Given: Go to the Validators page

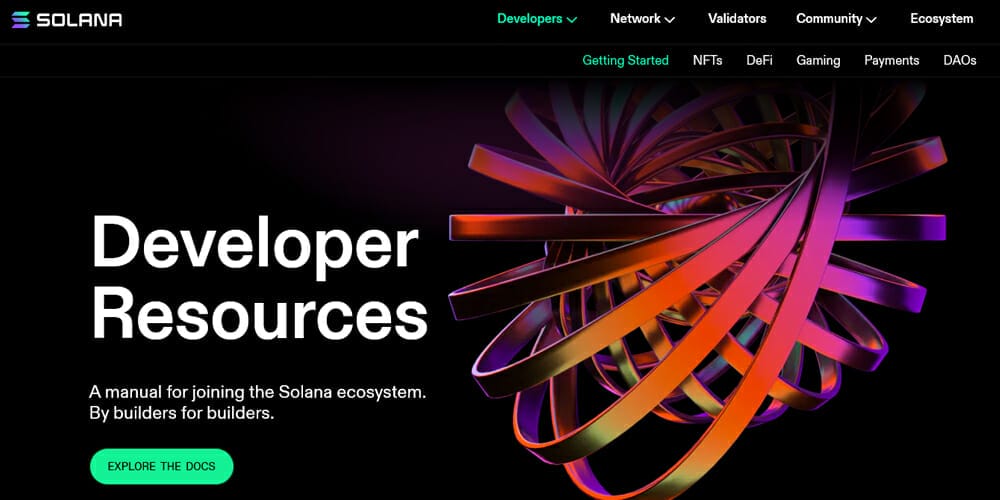Looking at the screenshot, I should 737,19.
